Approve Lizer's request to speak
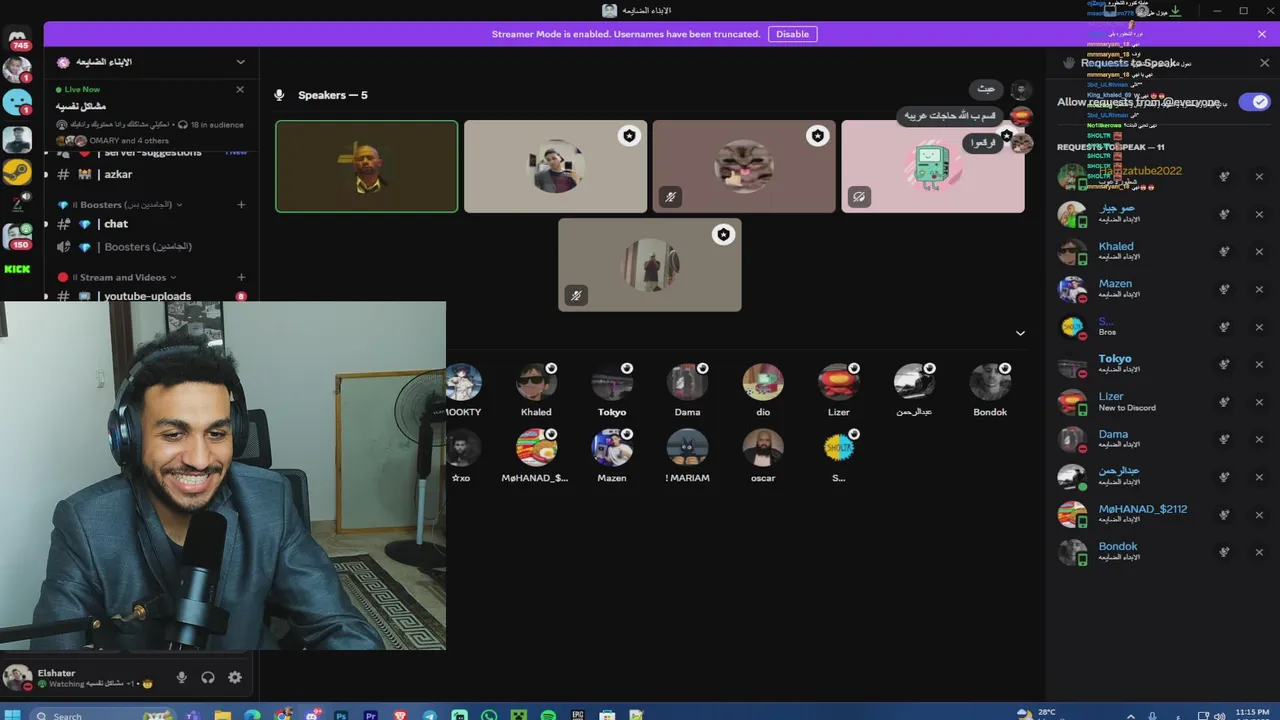 (x=1224, y=402)
